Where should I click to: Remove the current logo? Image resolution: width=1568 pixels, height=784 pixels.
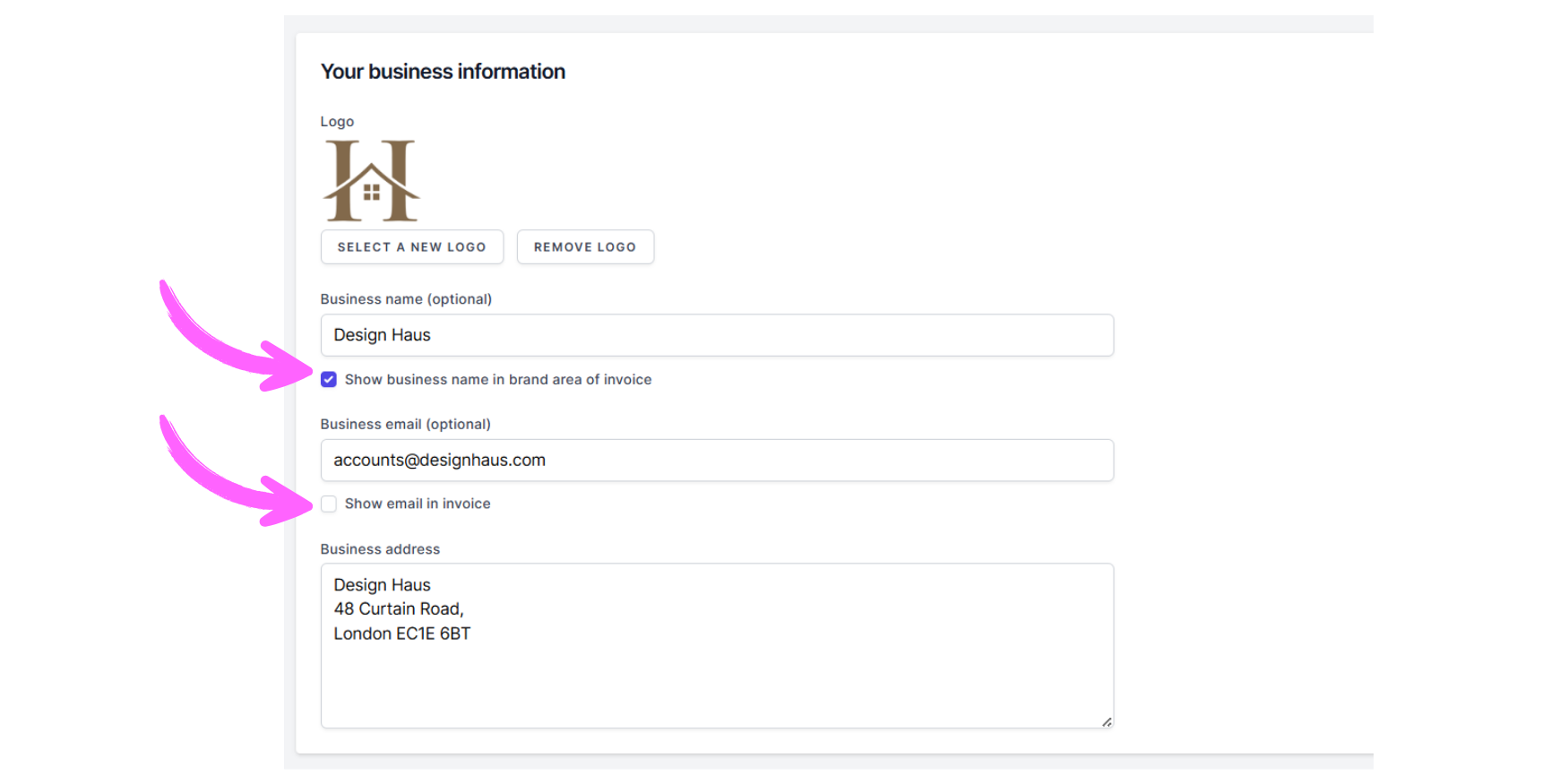coord(585,247)
